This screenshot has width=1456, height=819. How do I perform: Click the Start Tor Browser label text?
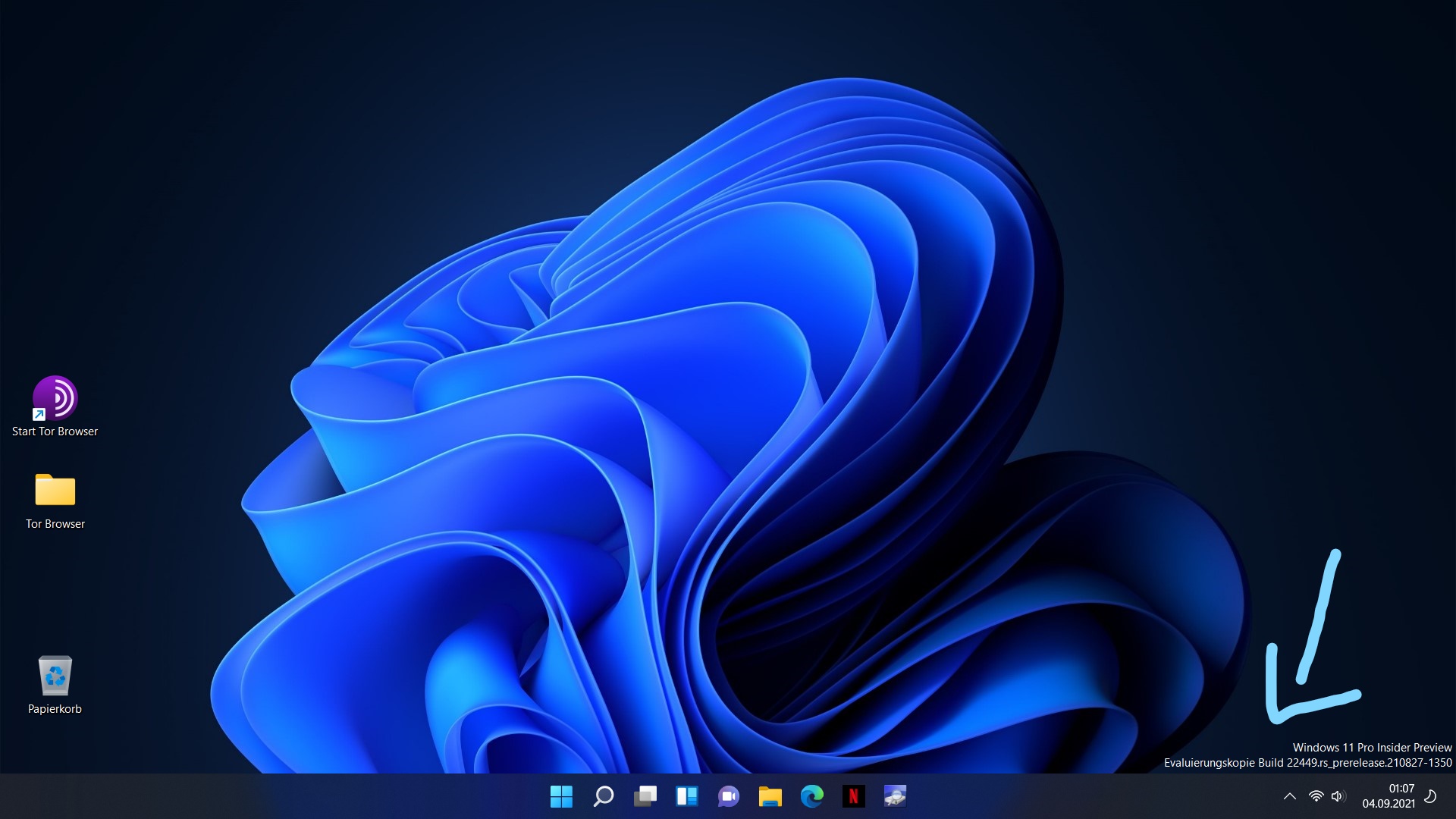(55, 431)
